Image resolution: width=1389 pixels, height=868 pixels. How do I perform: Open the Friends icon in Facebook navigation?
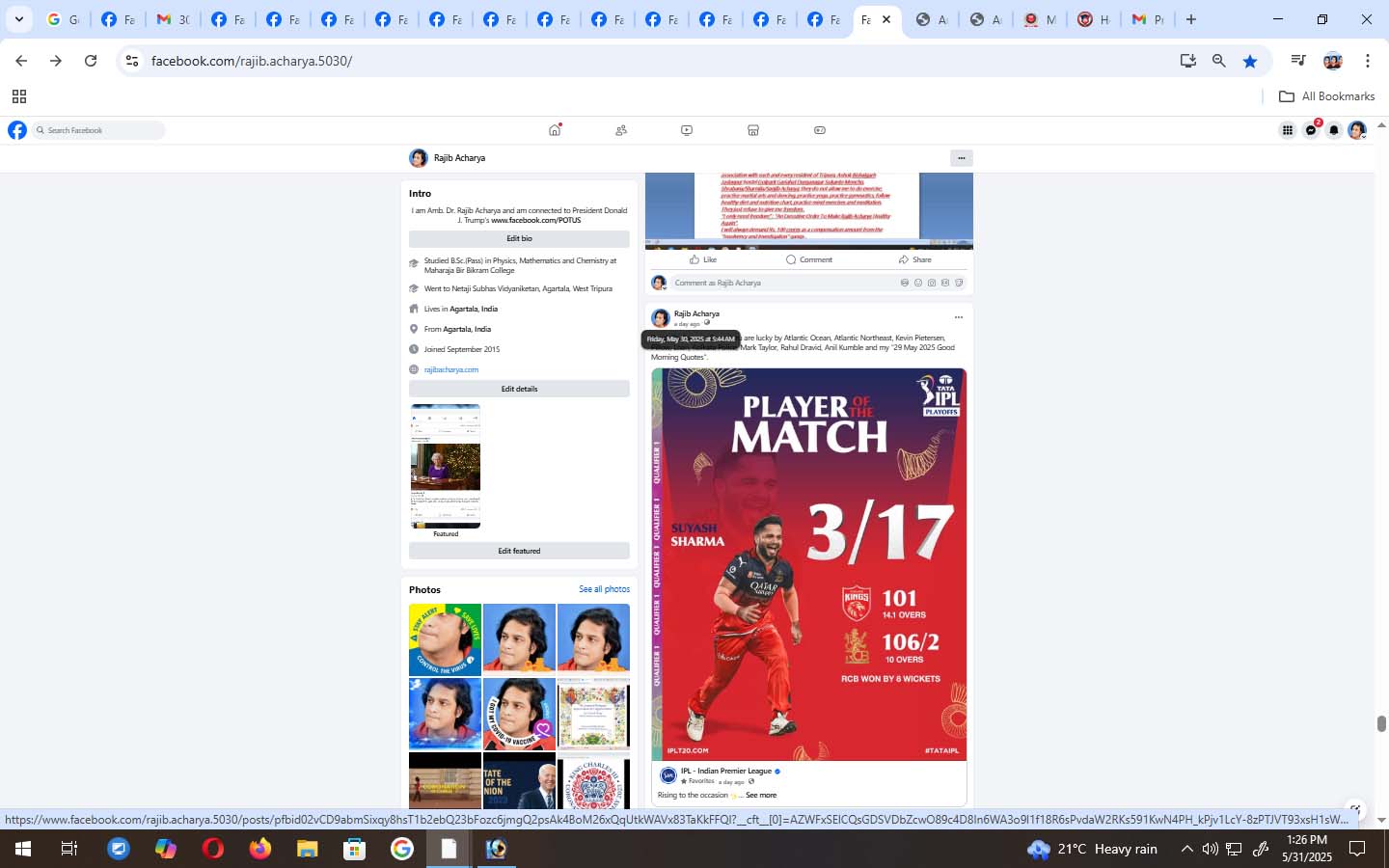click(x=621, y=130)
